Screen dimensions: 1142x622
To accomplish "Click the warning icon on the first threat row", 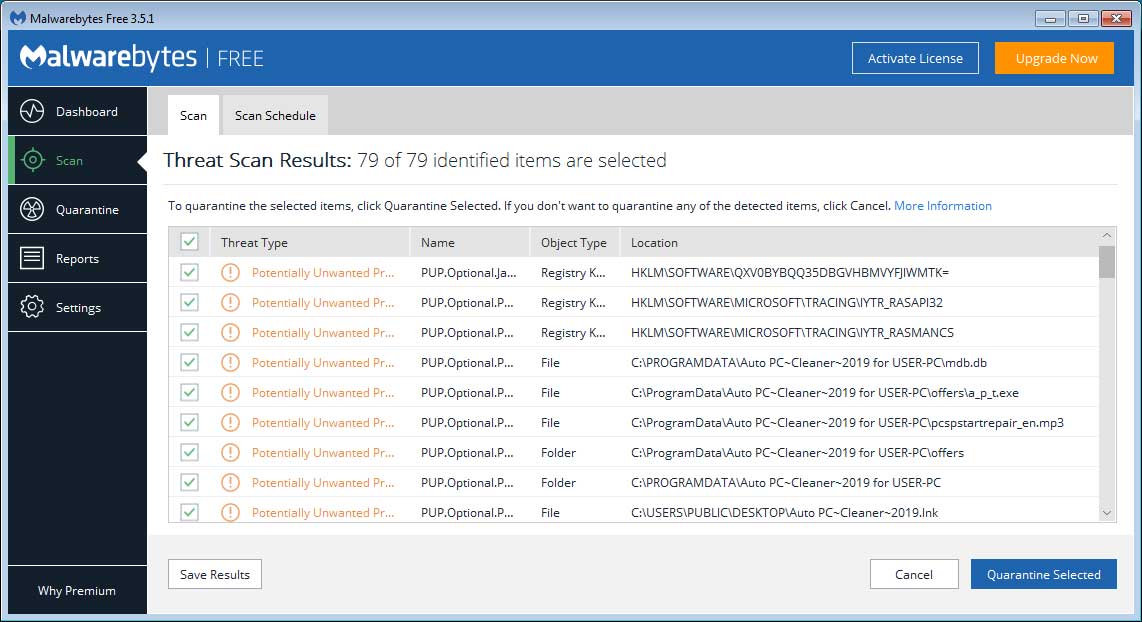I will point(230,272).
